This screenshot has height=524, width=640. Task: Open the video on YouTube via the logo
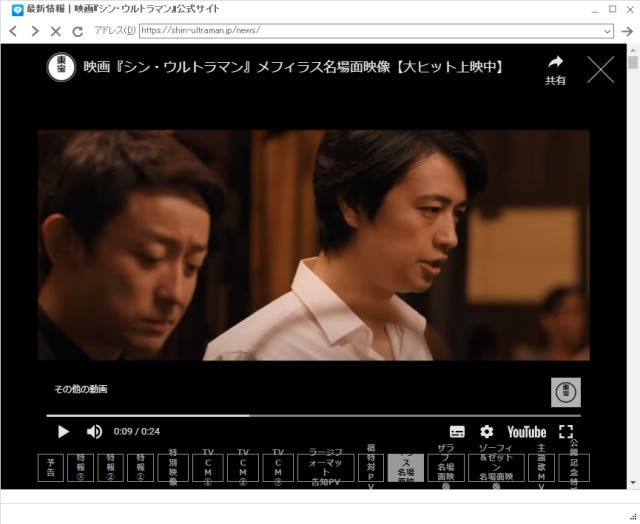527,432
